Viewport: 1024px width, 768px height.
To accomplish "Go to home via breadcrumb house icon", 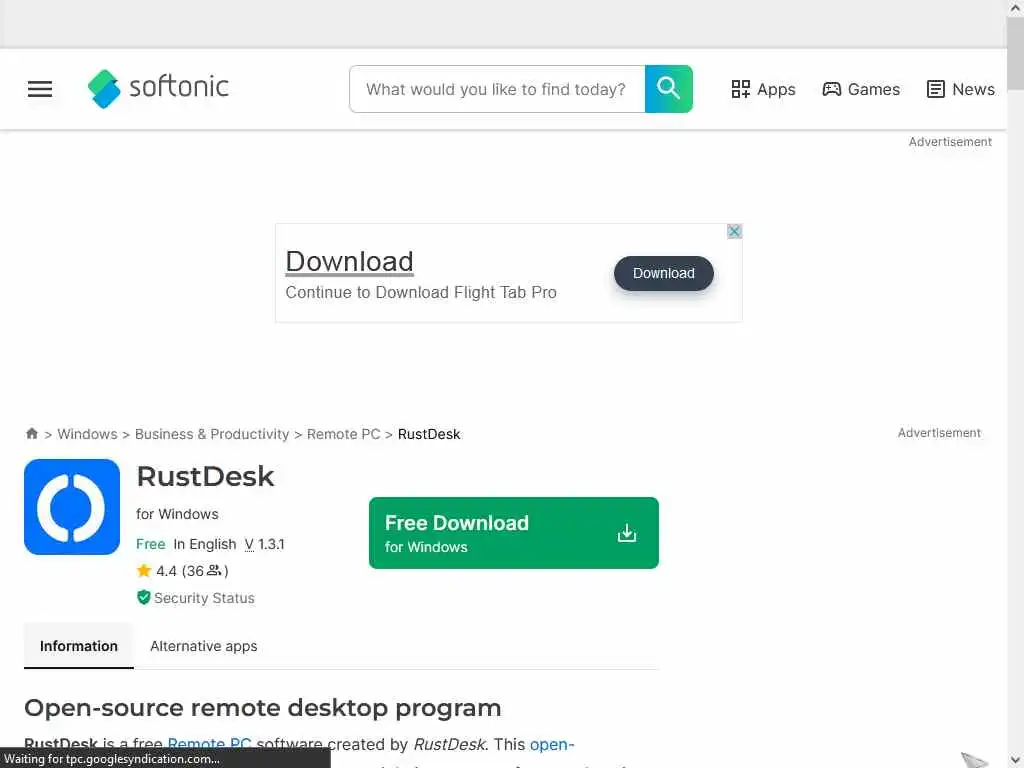I will [x=31, y=434].
